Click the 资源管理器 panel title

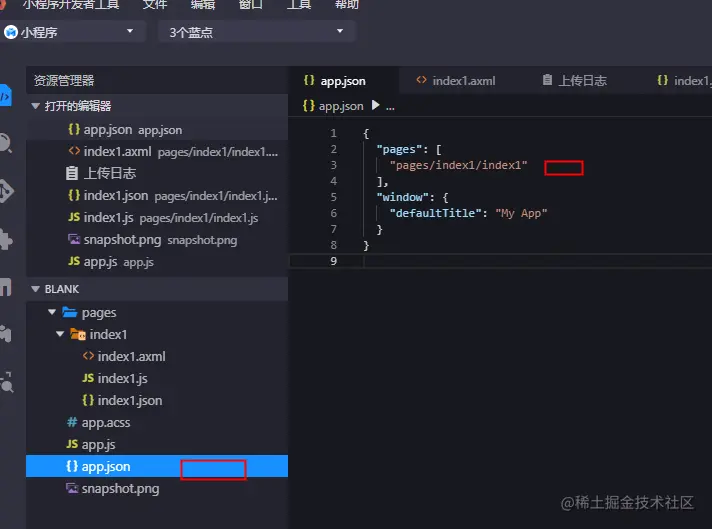[64, 81]
